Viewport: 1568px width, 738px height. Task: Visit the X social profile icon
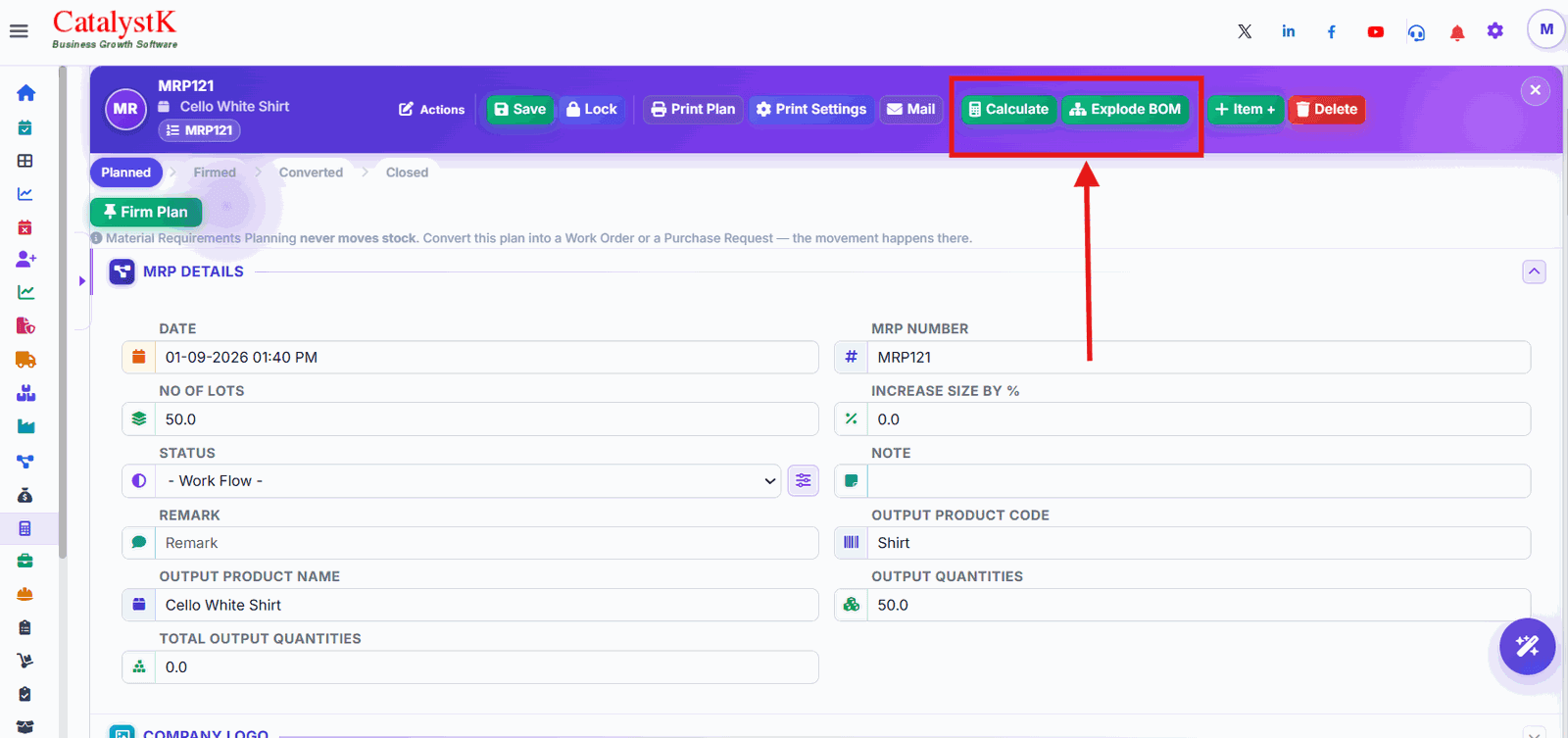tap(1245, 31)
